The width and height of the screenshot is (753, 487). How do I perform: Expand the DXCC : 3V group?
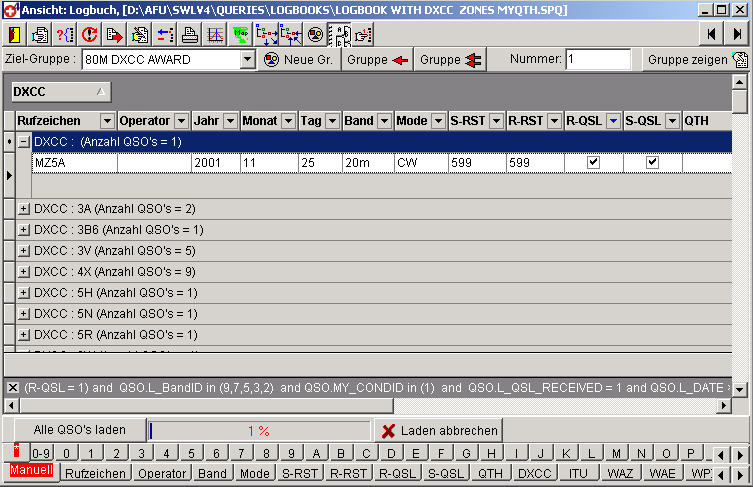(23, 251)
